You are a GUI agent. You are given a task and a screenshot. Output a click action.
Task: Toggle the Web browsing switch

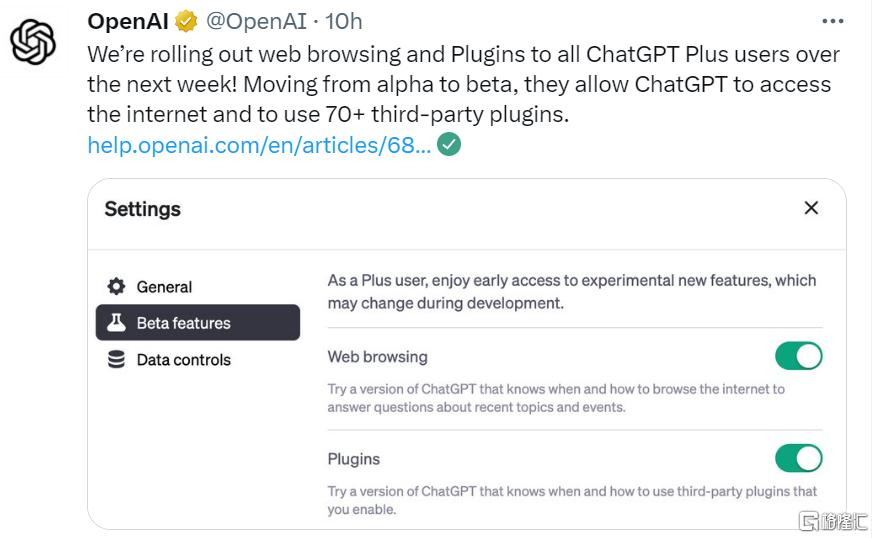(x=798, y=356)
